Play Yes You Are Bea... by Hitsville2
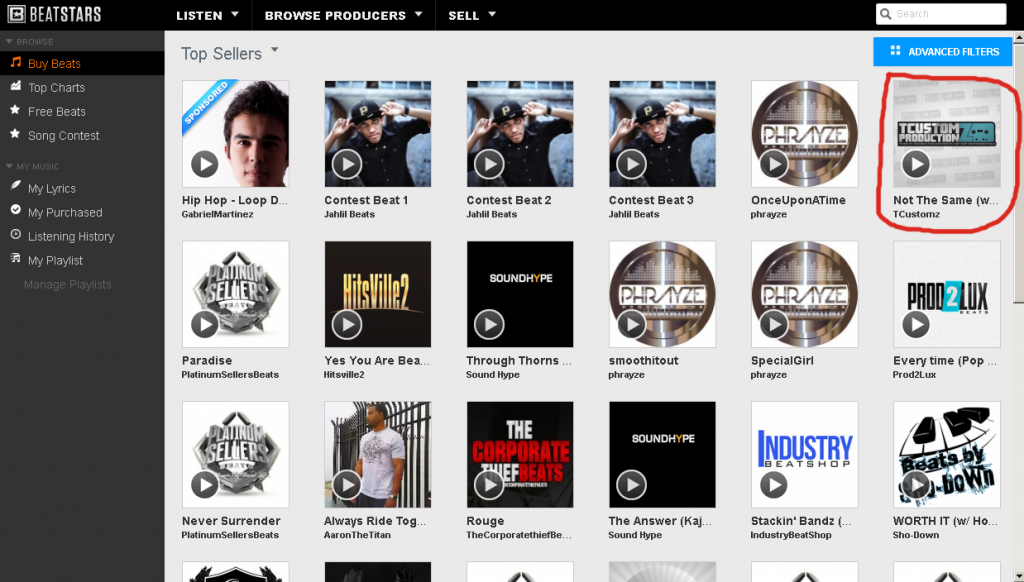The height and width of the screenshot is (582, 1024). tap(347, 324)
